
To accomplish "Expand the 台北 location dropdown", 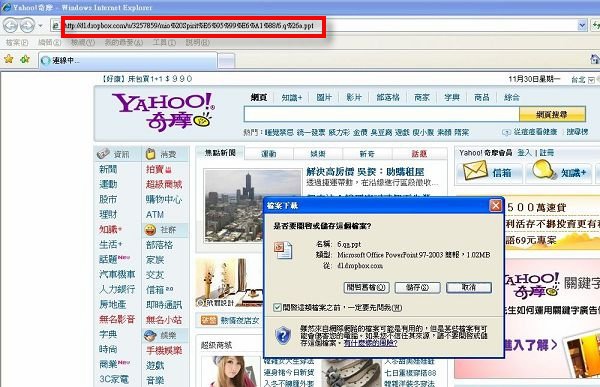I will (591, 80).
